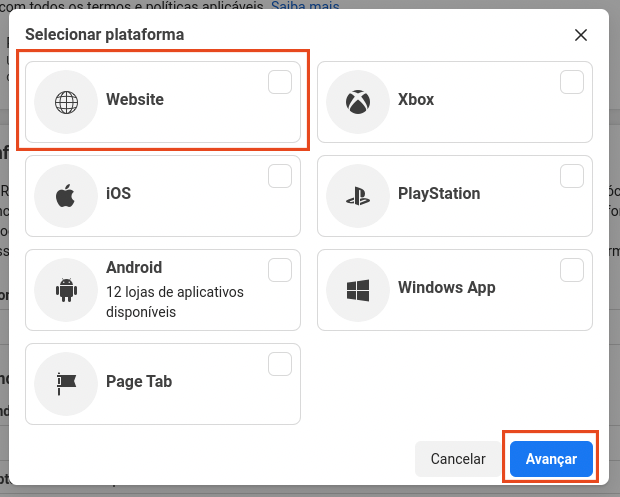Click '12 lojas de aplicativos disponíveis' text
620x497 pixels.
[x=175, y=302]
